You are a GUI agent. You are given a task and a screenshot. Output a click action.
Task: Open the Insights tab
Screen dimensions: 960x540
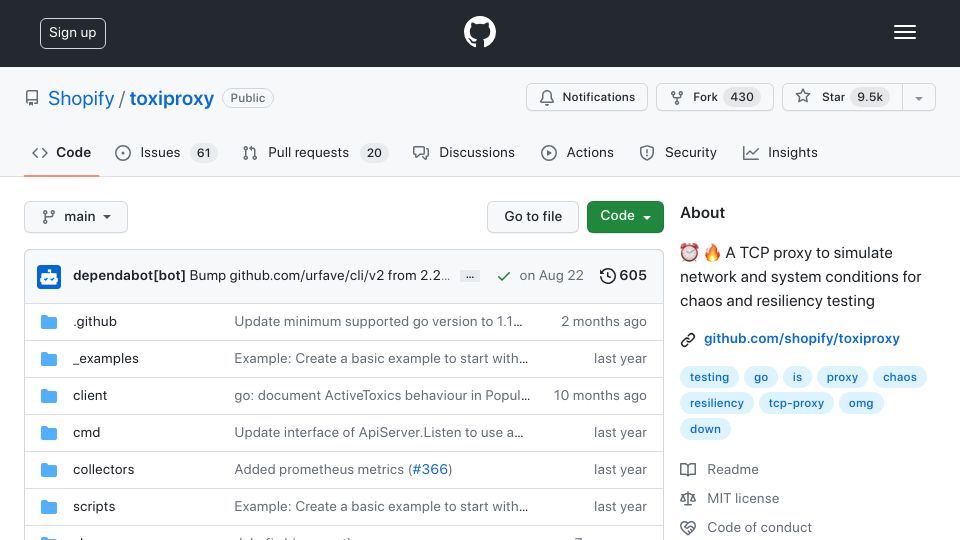pyautogui.click(x=780, y=152)
